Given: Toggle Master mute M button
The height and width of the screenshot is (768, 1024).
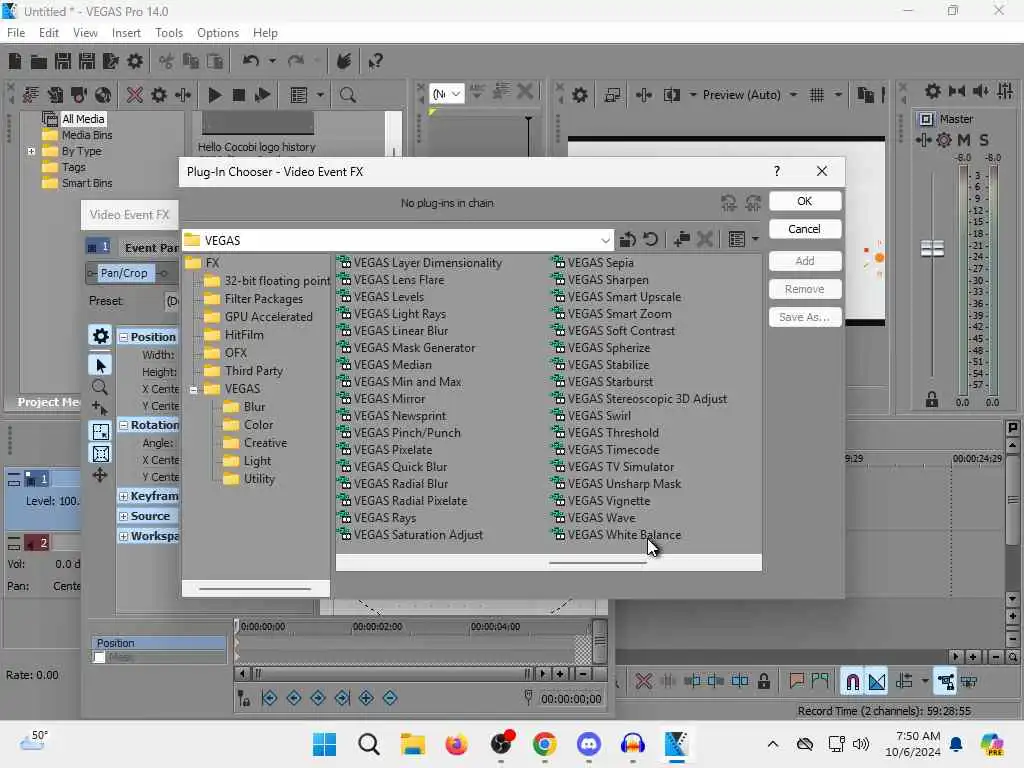Looking at the screenshot, I should 964,140.
